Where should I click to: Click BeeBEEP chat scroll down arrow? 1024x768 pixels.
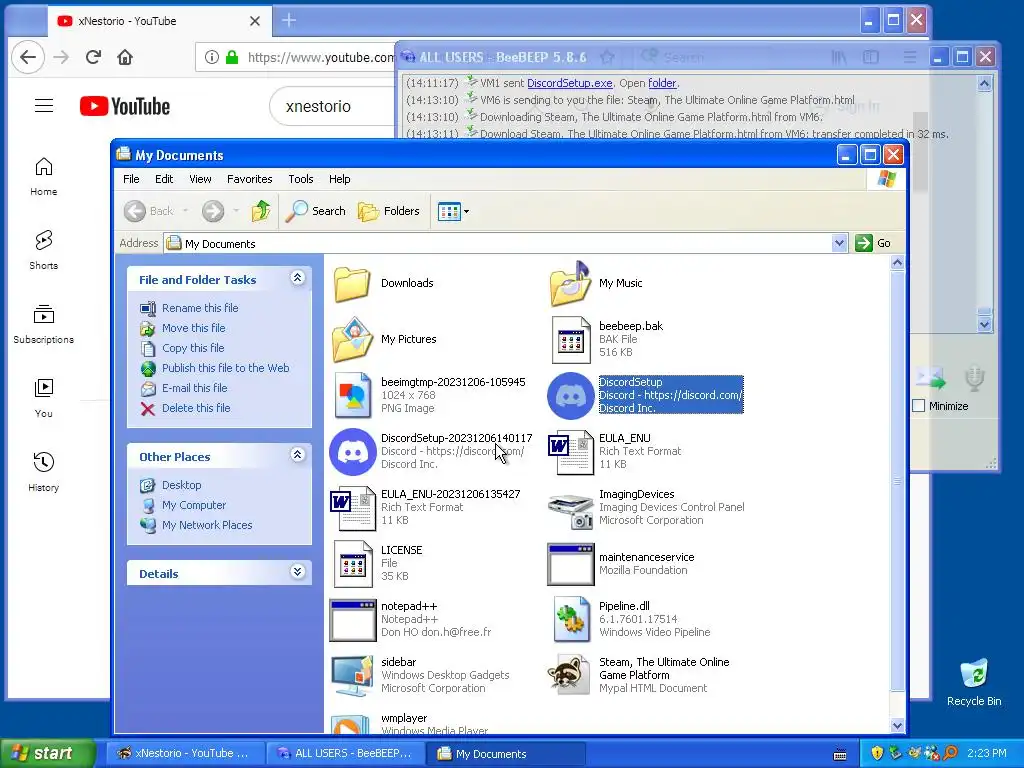[x=984, y=324]
